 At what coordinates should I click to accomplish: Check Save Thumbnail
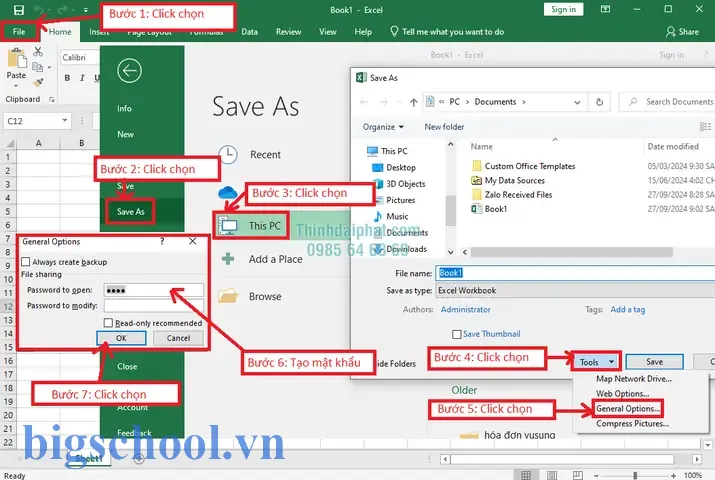click(x=456, y=334)
